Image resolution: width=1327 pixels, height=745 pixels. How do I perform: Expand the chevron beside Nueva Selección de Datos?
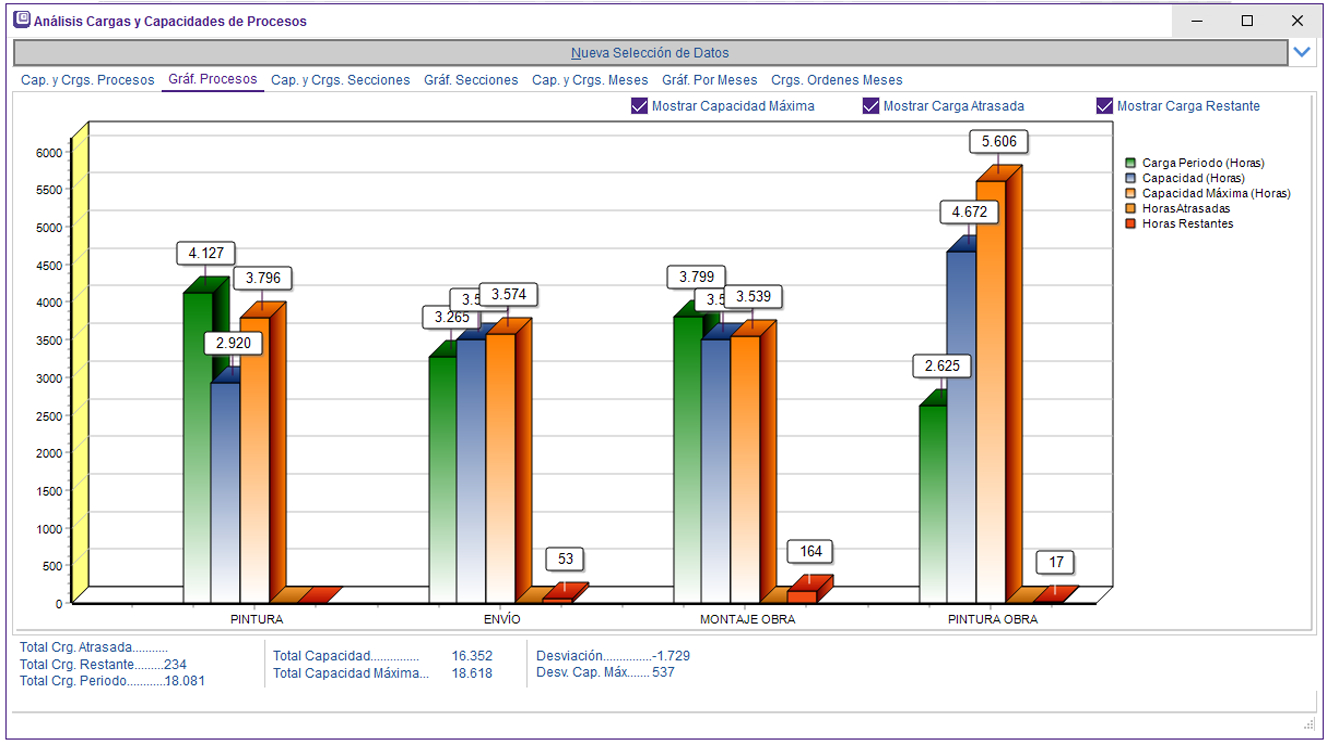pos(1302,52)
